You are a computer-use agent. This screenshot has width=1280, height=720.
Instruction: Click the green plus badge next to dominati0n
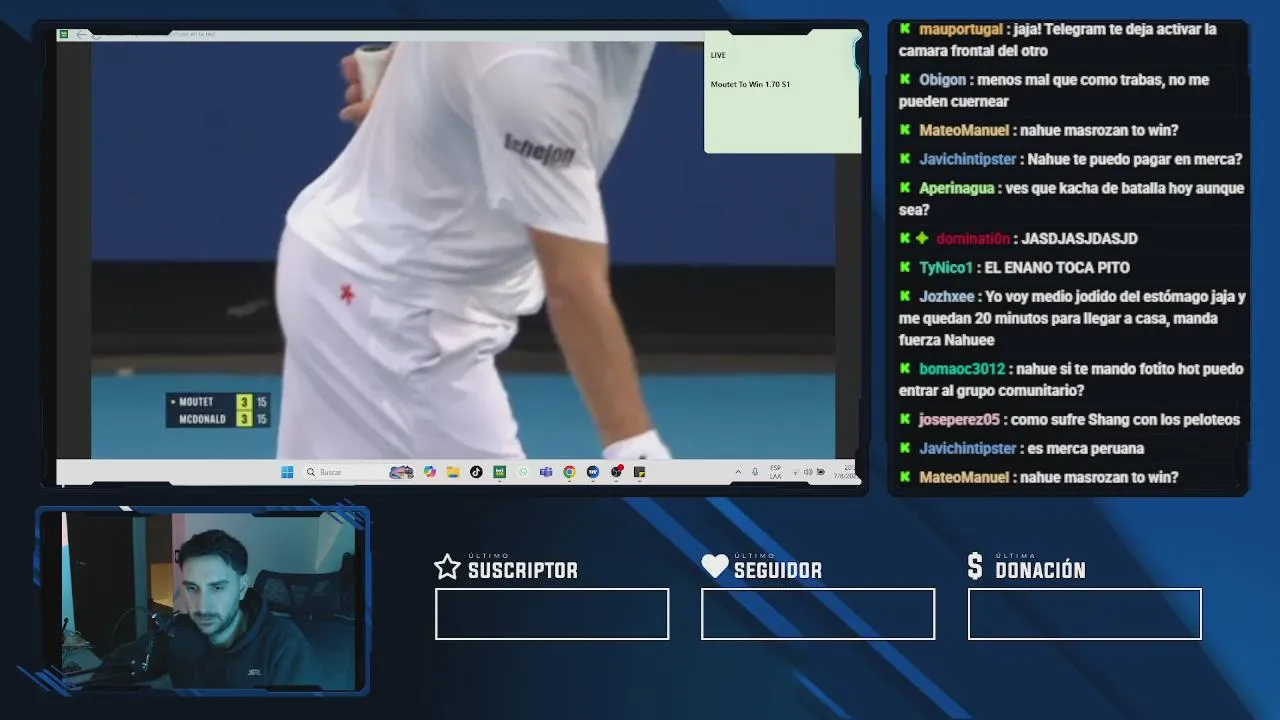tap(922, 238)
